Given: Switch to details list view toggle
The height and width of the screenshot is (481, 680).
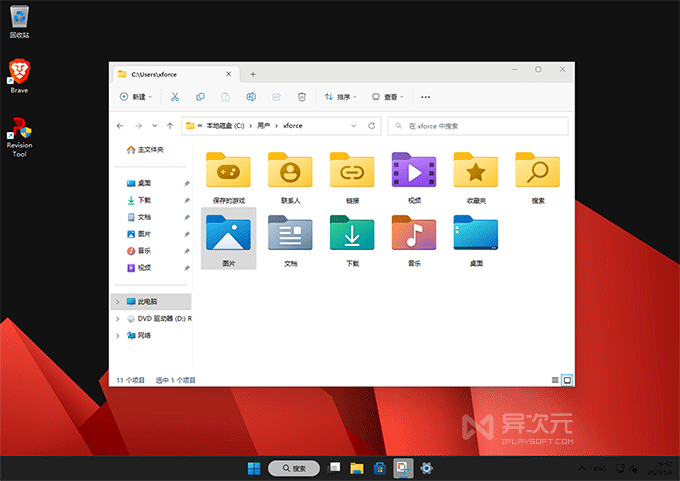Looking at the screenshot, I should pyautogui.click(x=555, y=380).
